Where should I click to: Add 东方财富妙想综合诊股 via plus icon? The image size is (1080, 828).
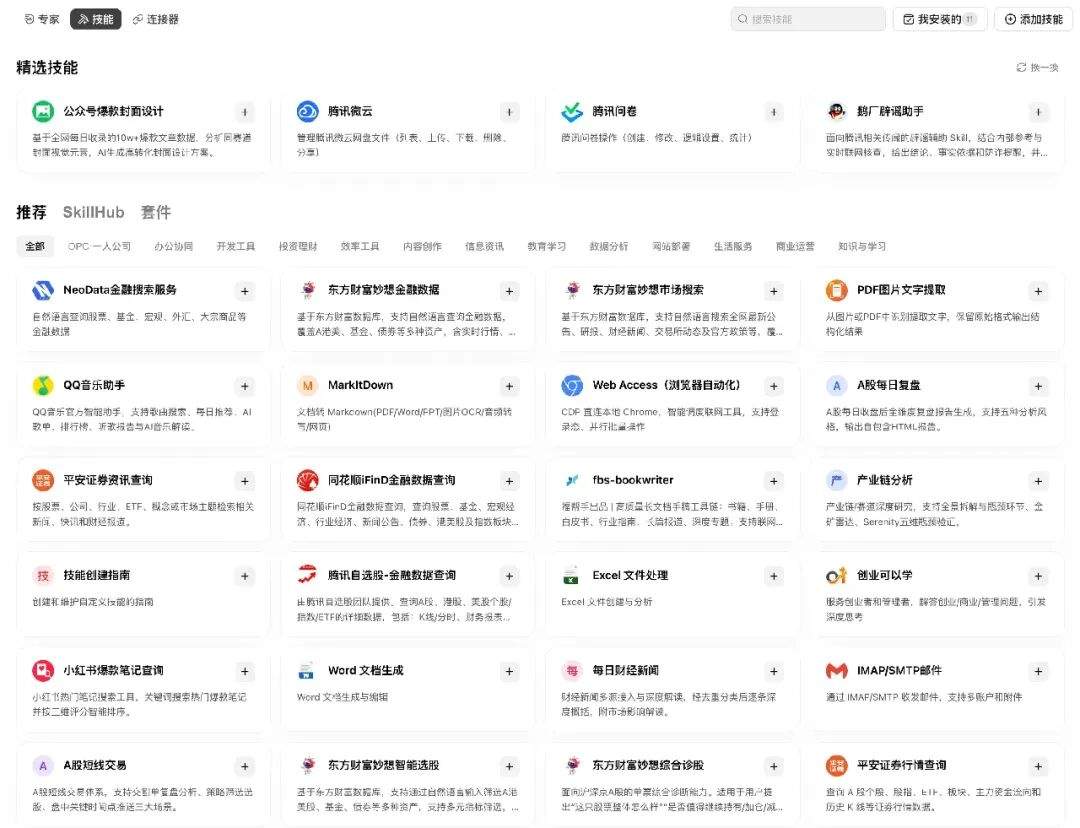pos(773,766)
